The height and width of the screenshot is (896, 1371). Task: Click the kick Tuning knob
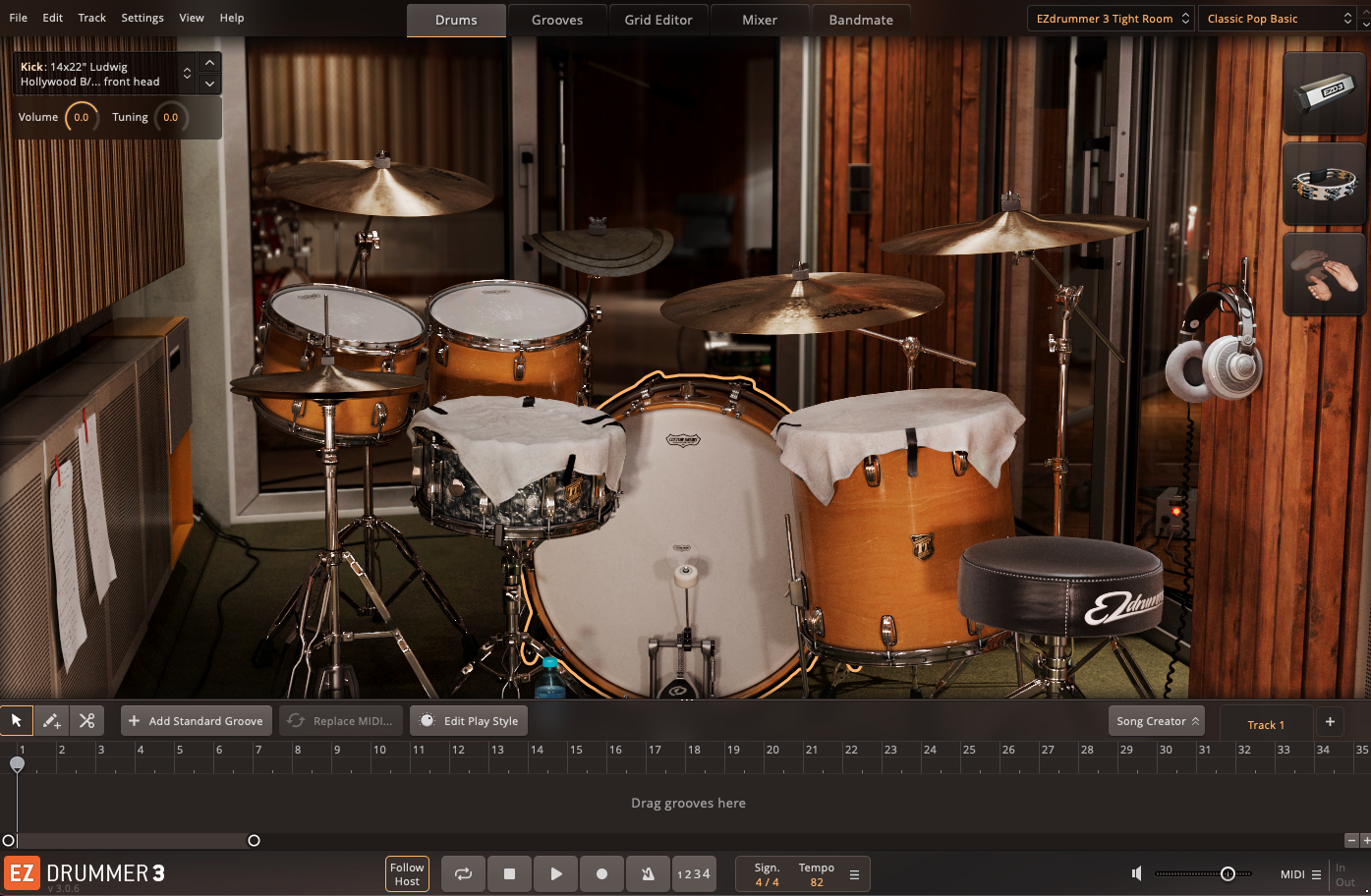(x=171, y=118)
